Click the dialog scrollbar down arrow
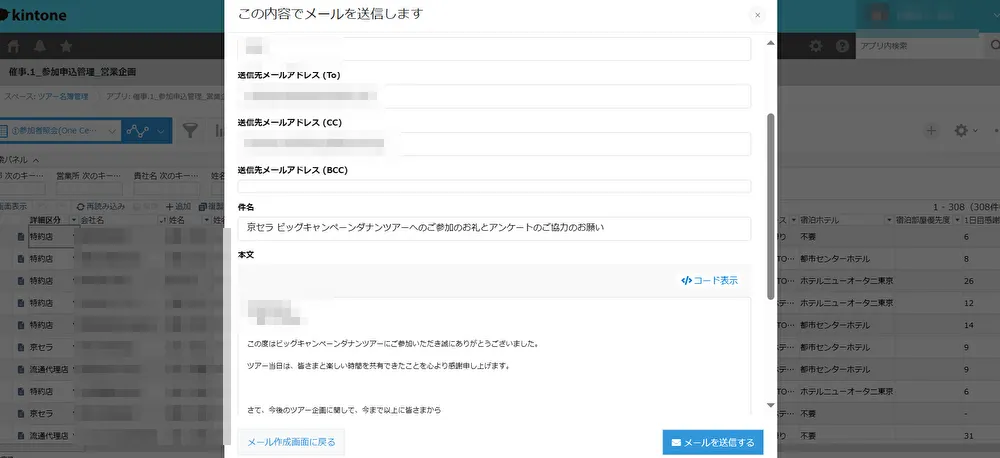Viewport: 1000px width, 458px height. (769, 405)
